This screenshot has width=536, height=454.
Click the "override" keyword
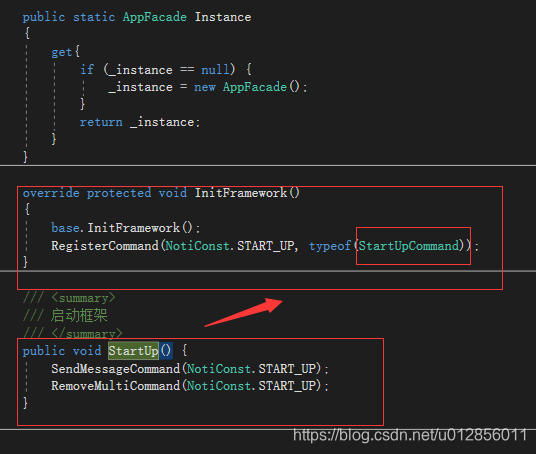click(51, 193)
